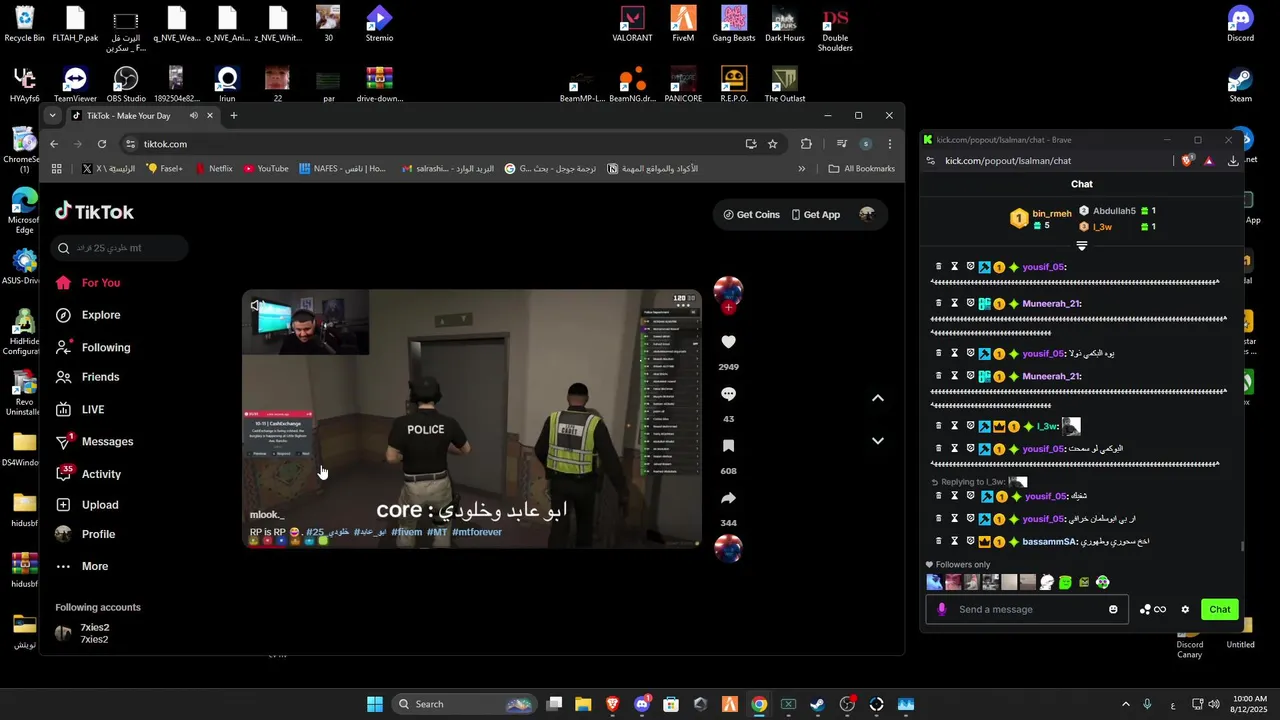Open TikTok profile avatar menu at top right
The image size is (1280, 720).
pyautogui.click(x=867, y=214)
